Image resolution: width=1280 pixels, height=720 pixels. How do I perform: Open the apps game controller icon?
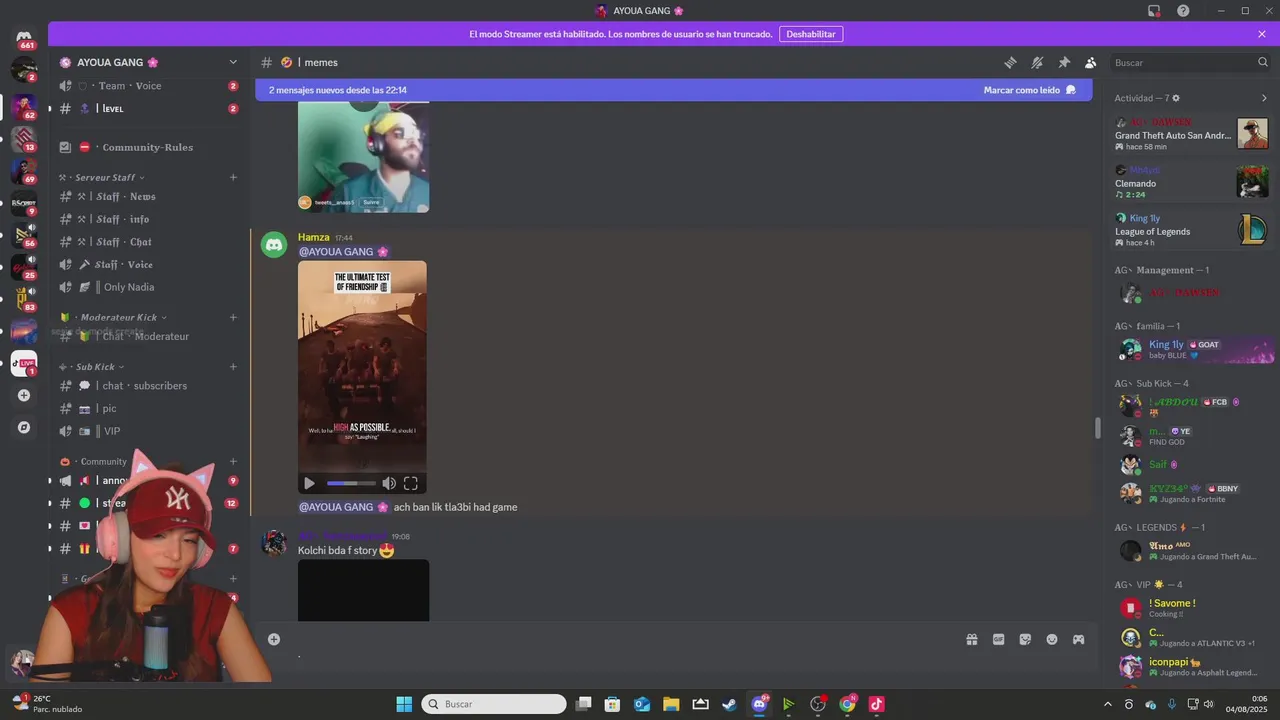1079,639
